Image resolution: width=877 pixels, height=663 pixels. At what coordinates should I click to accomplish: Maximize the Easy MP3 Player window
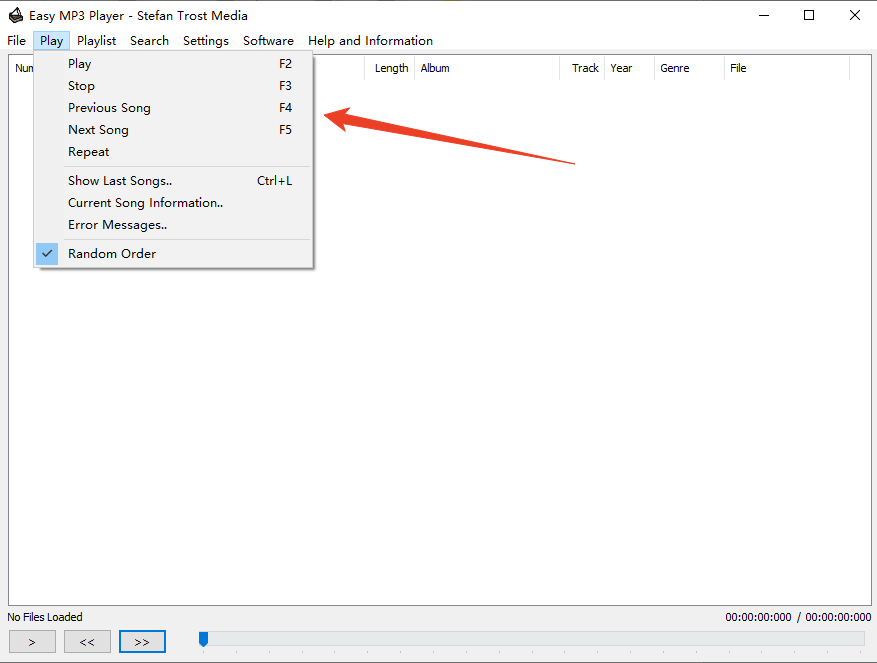tap(809, 15)
